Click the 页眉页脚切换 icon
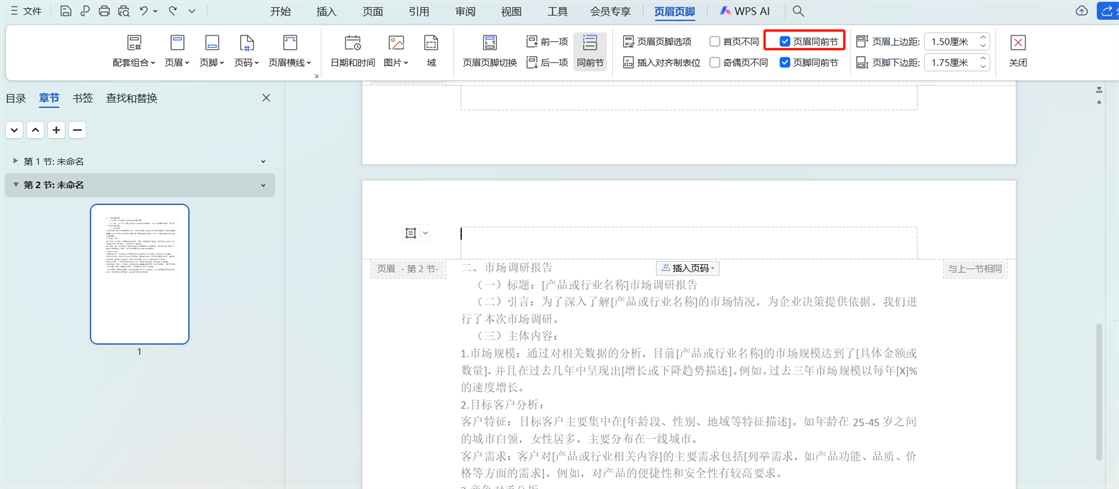1119x489 pixels. coord(489,44)
